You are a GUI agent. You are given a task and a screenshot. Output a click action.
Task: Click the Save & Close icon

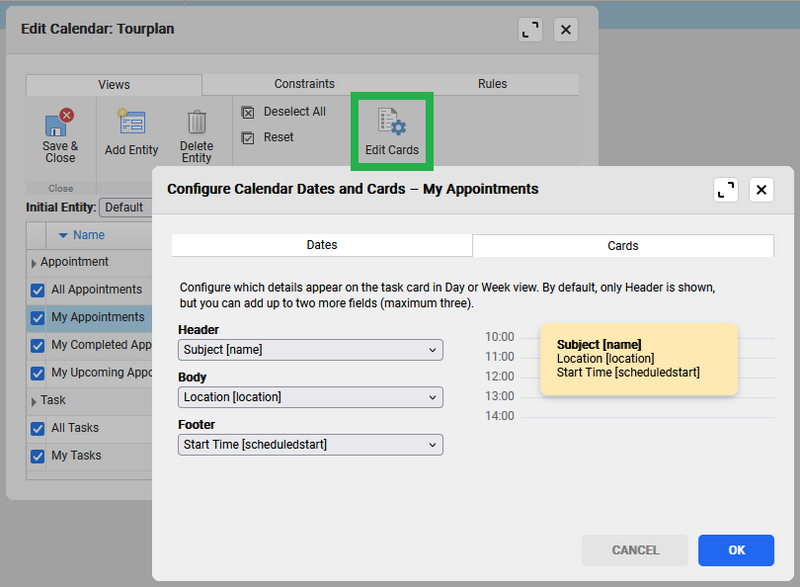(x=59, y=125)
